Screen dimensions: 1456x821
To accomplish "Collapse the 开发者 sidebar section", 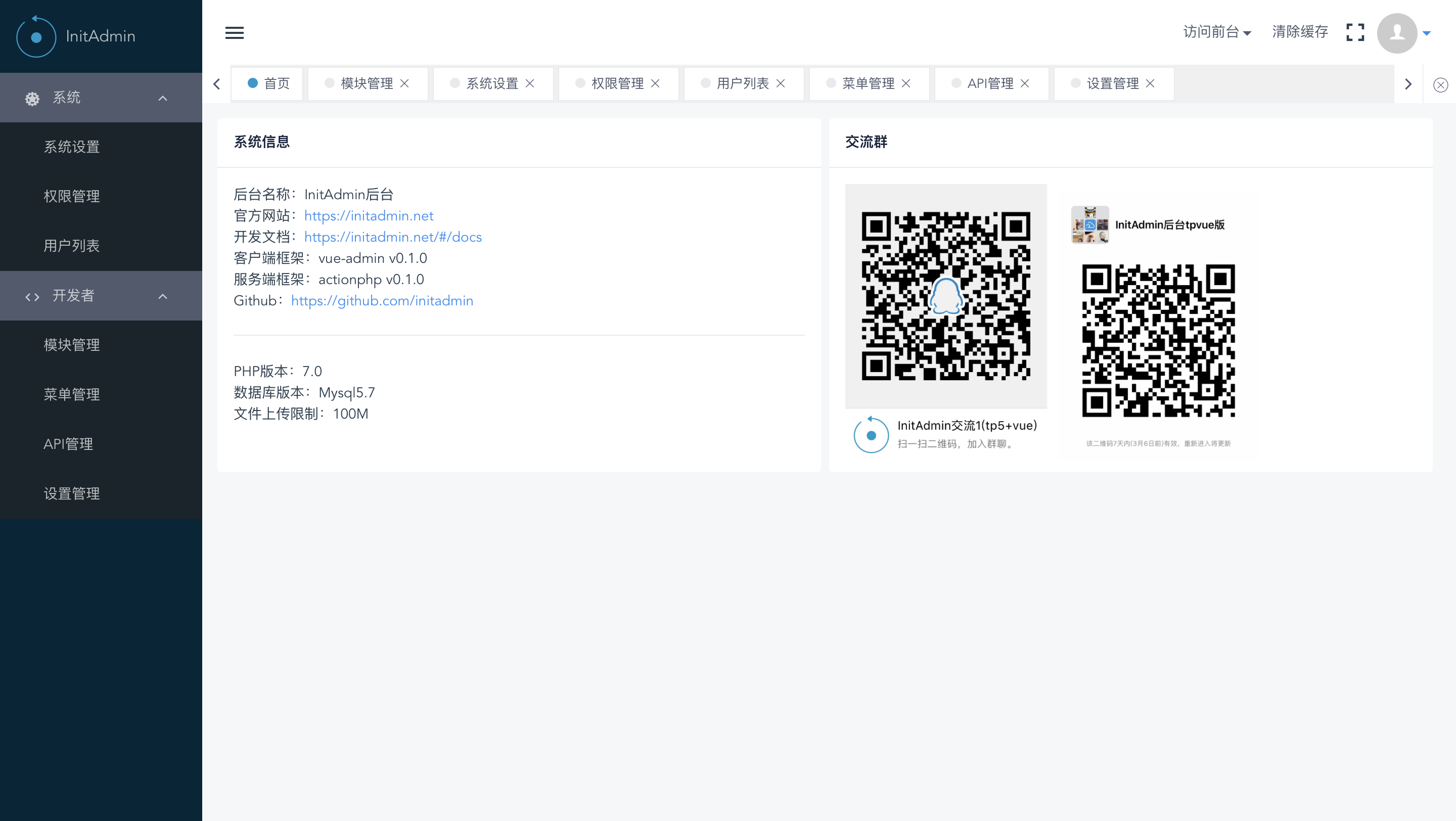I will 163,296.
